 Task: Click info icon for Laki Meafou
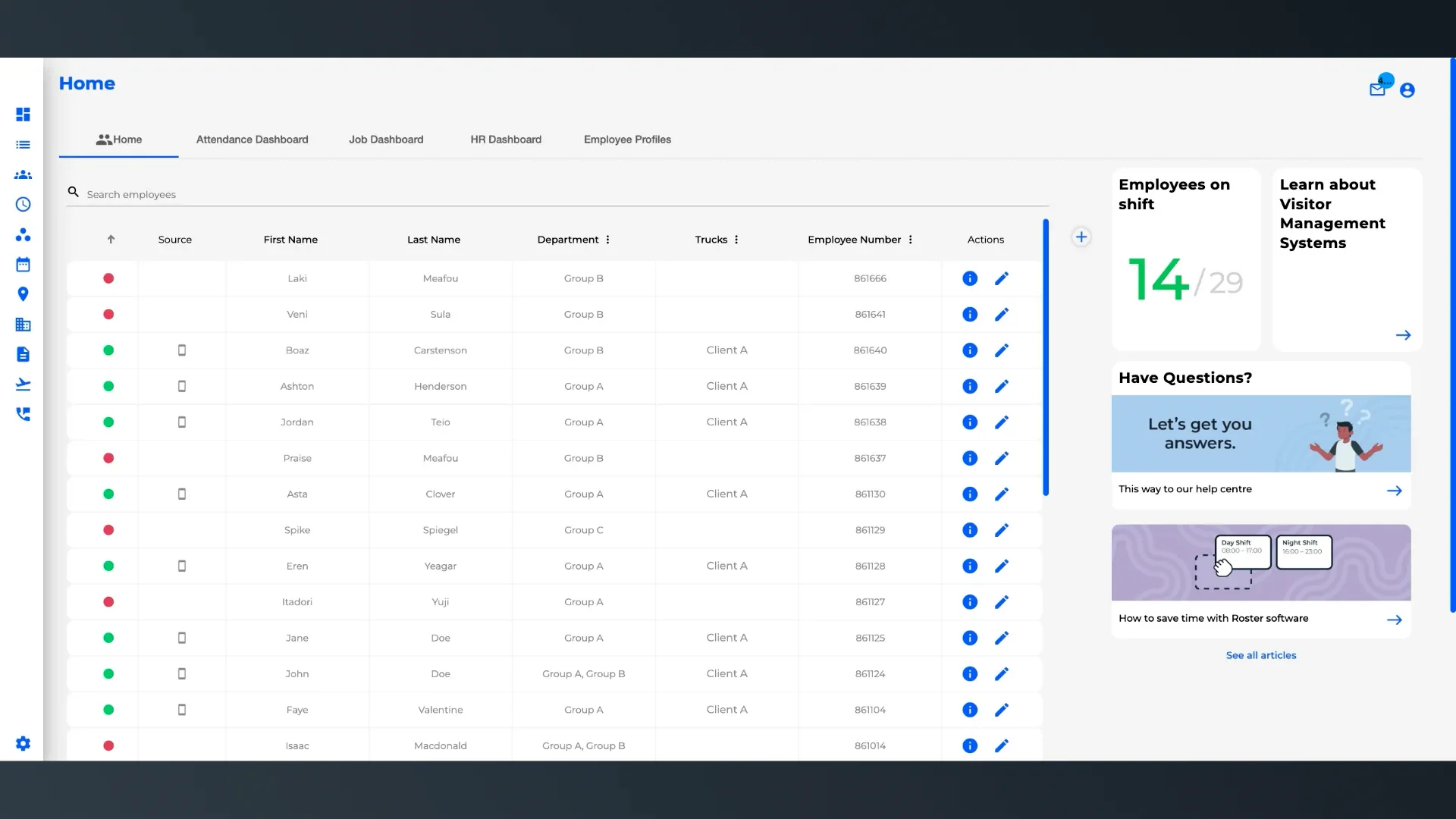970,278
